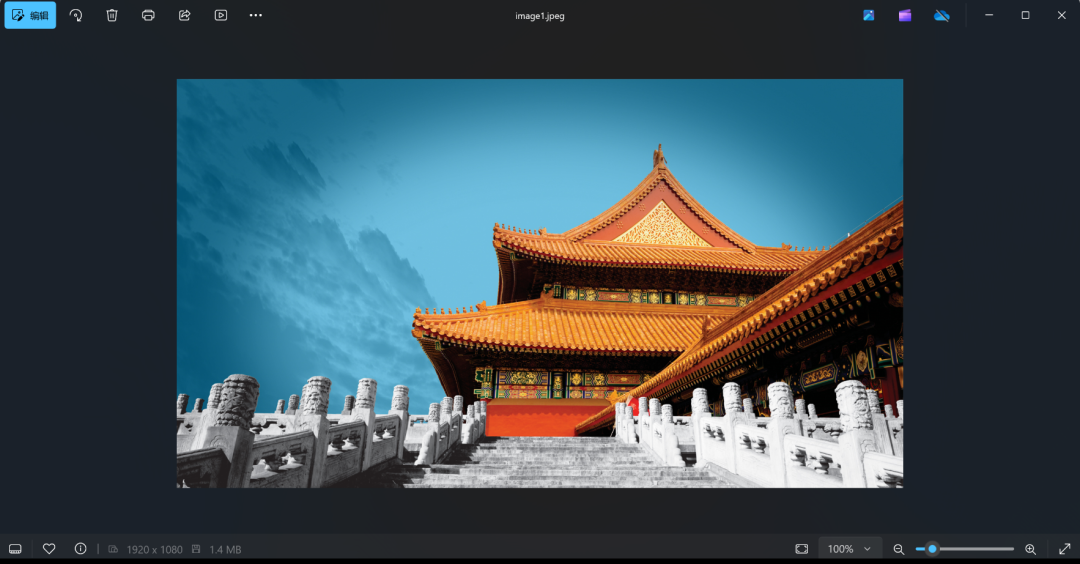The width and height of the screenshot is (1080, 564).
Task: Close the Photos window
Action: pos(1061,15)
